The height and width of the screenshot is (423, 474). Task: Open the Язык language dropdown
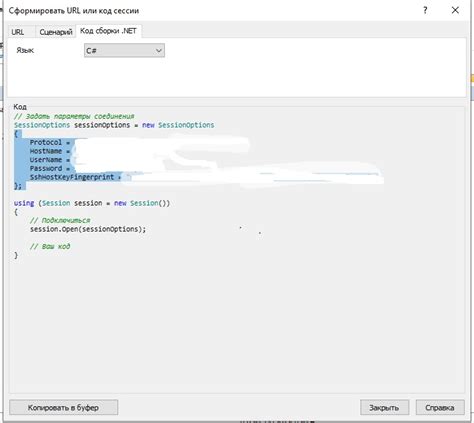coord(124,51)
